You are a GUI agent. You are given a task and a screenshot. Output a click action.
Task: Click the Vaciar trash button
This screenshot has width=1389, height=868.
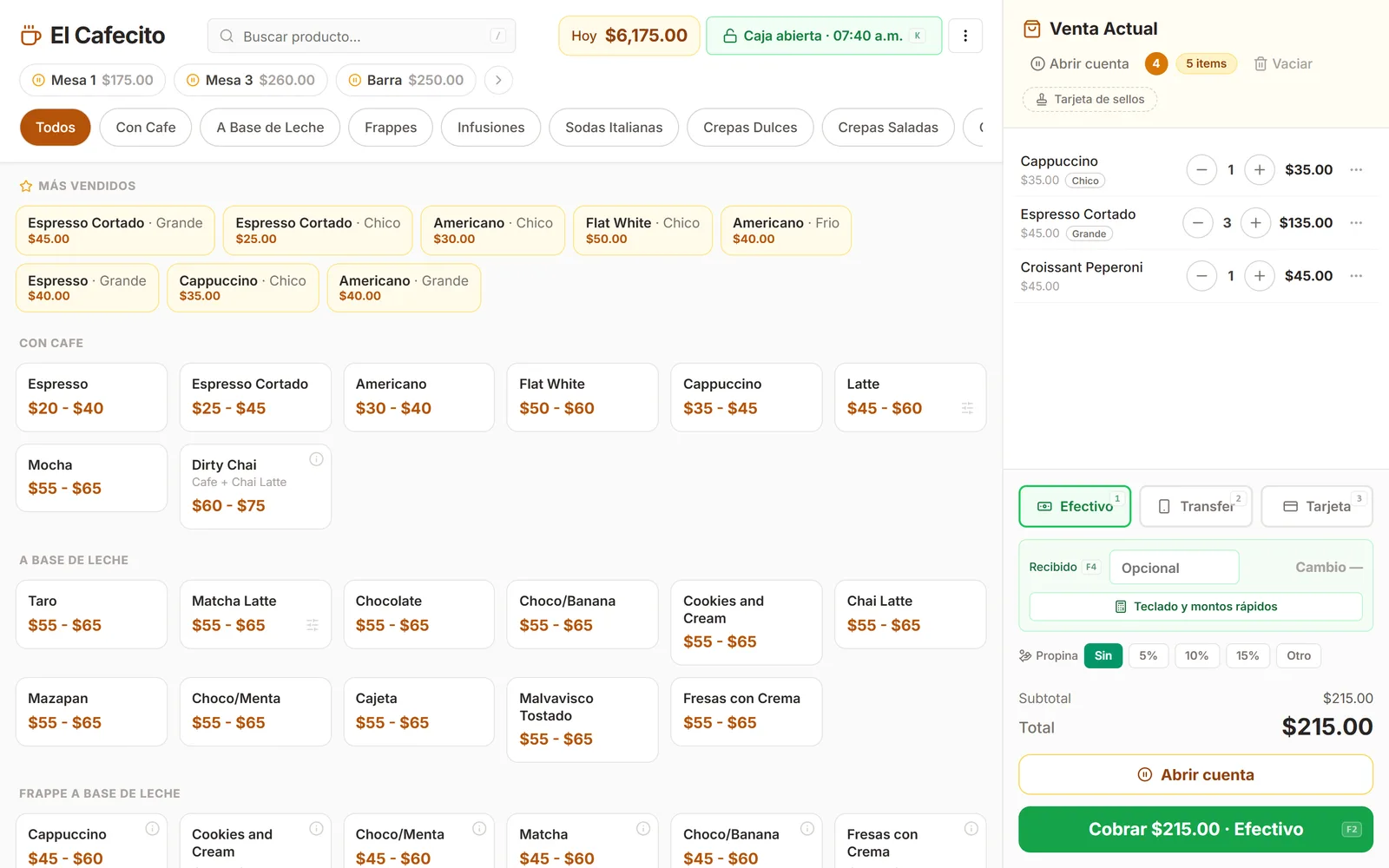click(1283, 63)
